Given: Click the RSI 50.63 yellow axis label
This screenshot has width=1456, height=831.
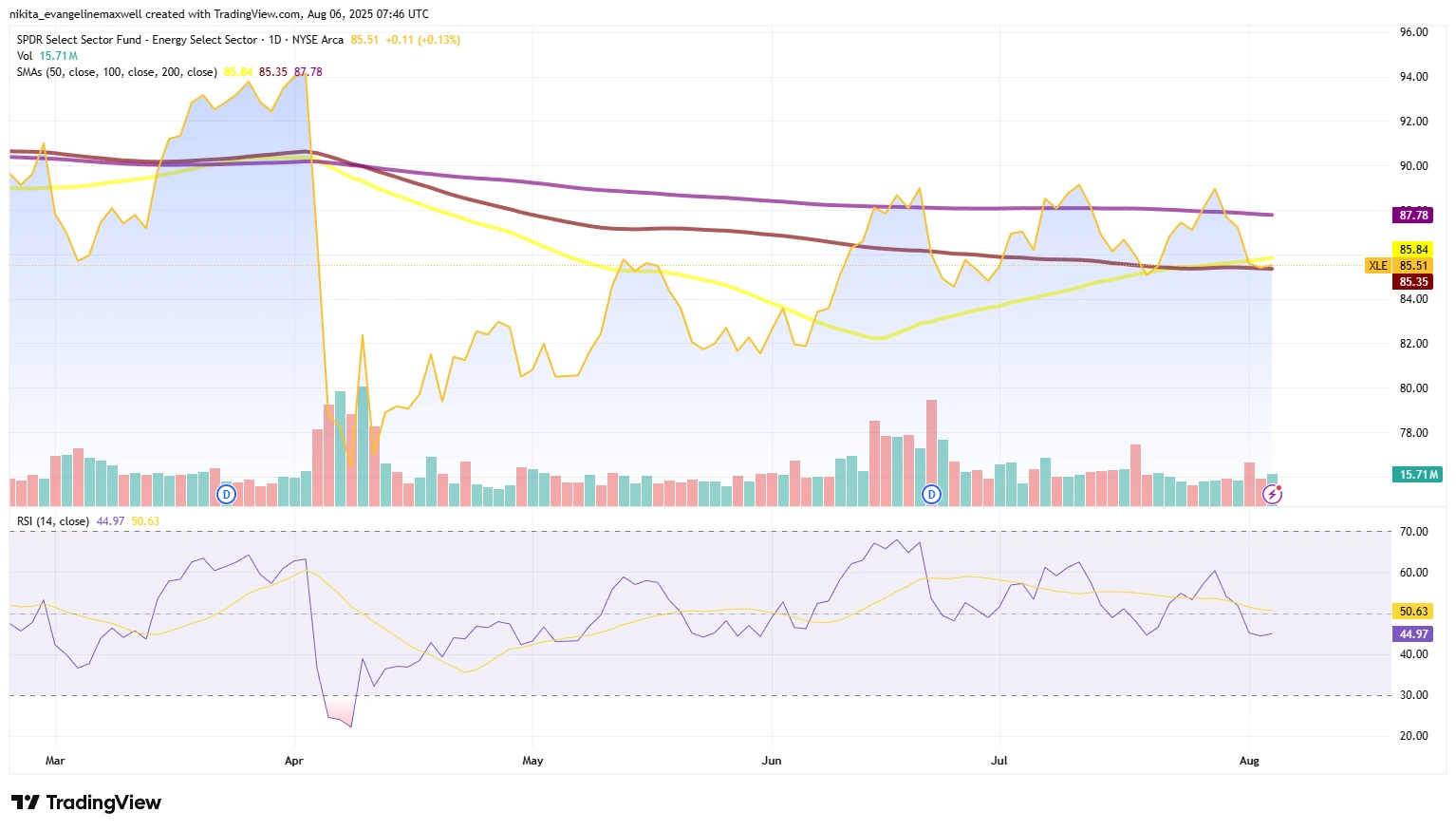Looking at the screenshot, I should (x=1413, y=612).
